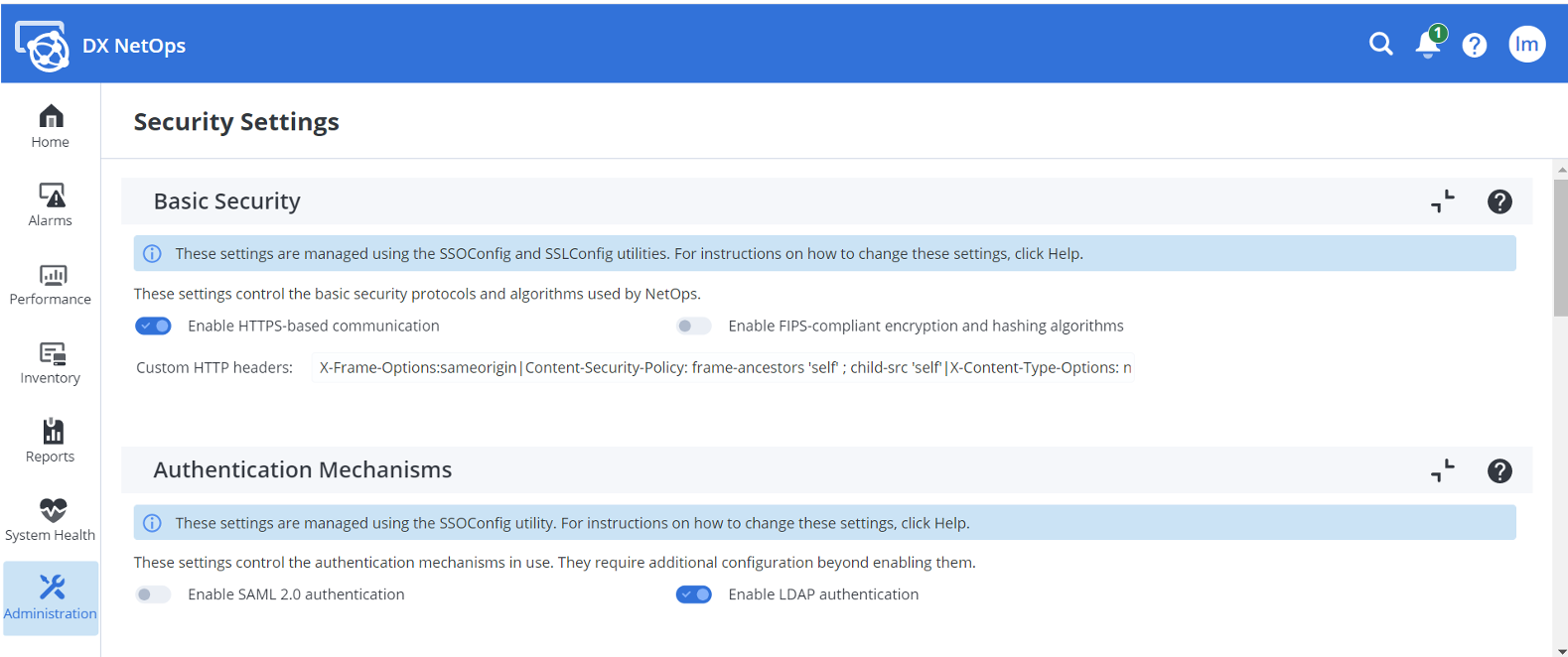This screenshot has width=1568, height=657.
Task: Enable SAML 2.0 authentication toggle
Action: tap(154, 594)
